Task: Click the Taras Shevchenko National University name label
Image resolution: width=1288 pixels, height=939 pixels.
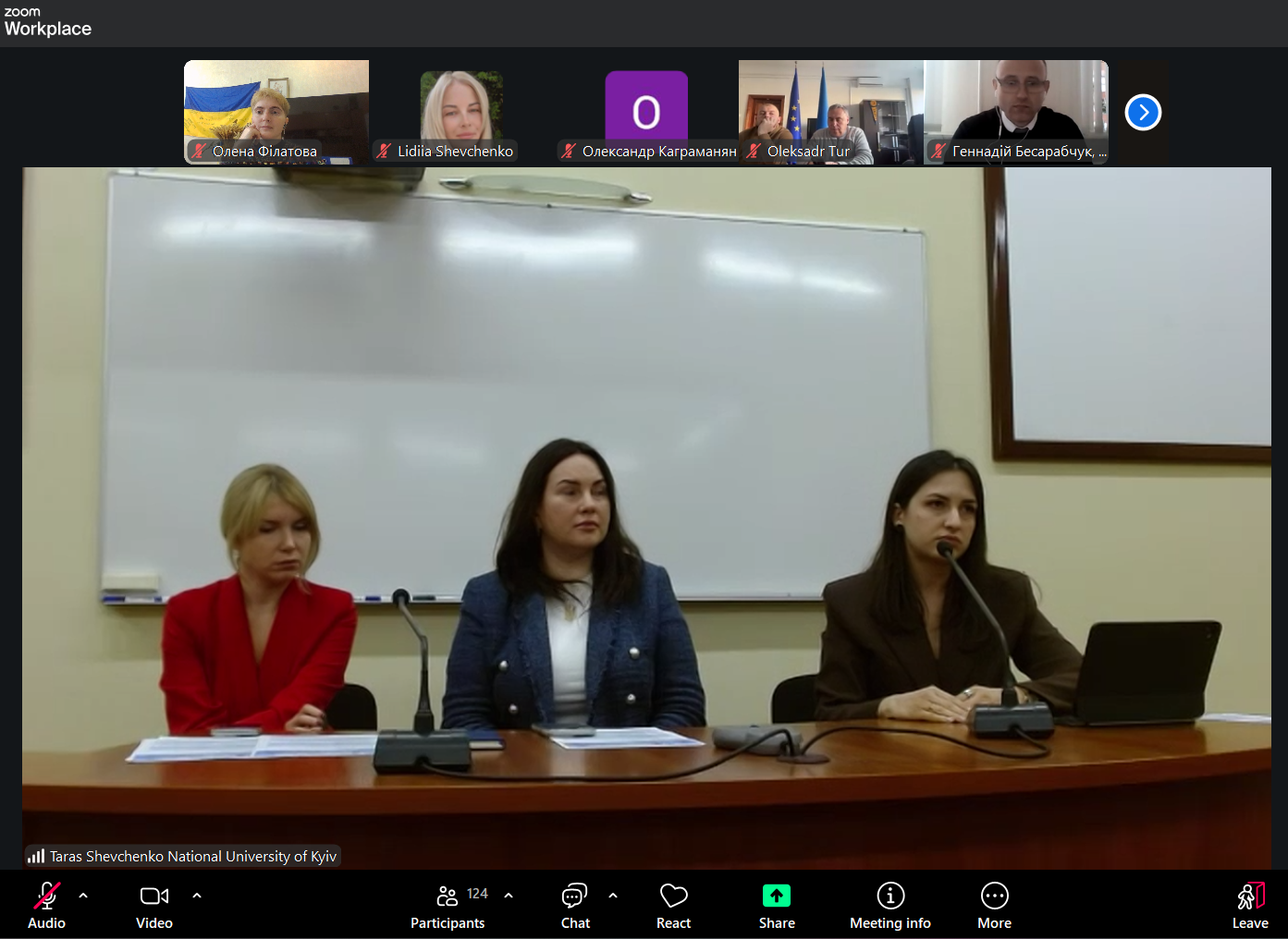Action: pyautogui.click(x=193, y=857)
